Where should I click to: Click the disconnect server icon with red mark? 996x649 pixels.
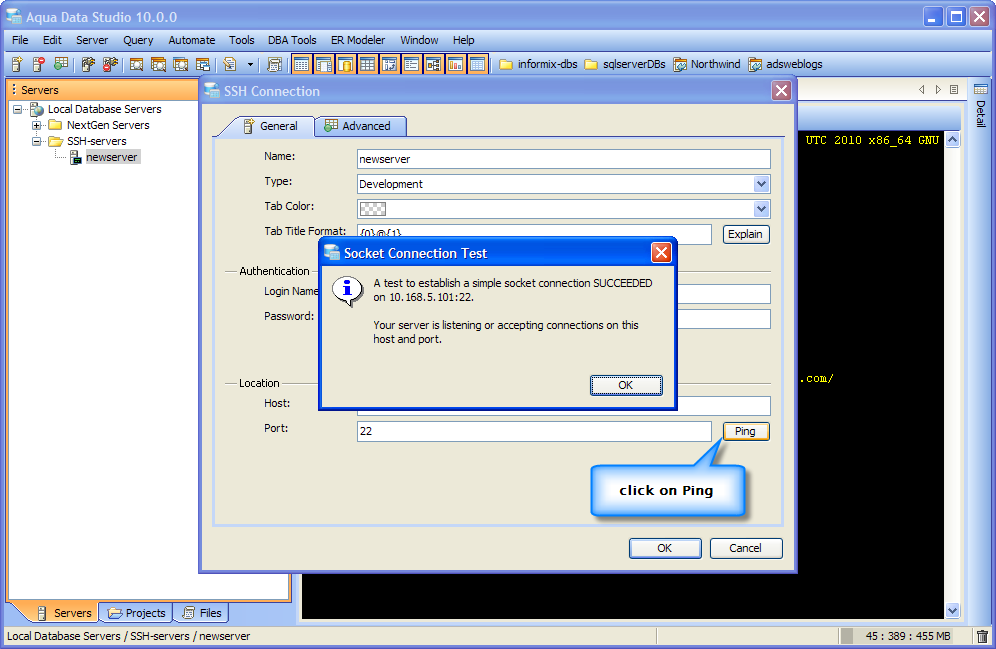[x=111, y=64]
